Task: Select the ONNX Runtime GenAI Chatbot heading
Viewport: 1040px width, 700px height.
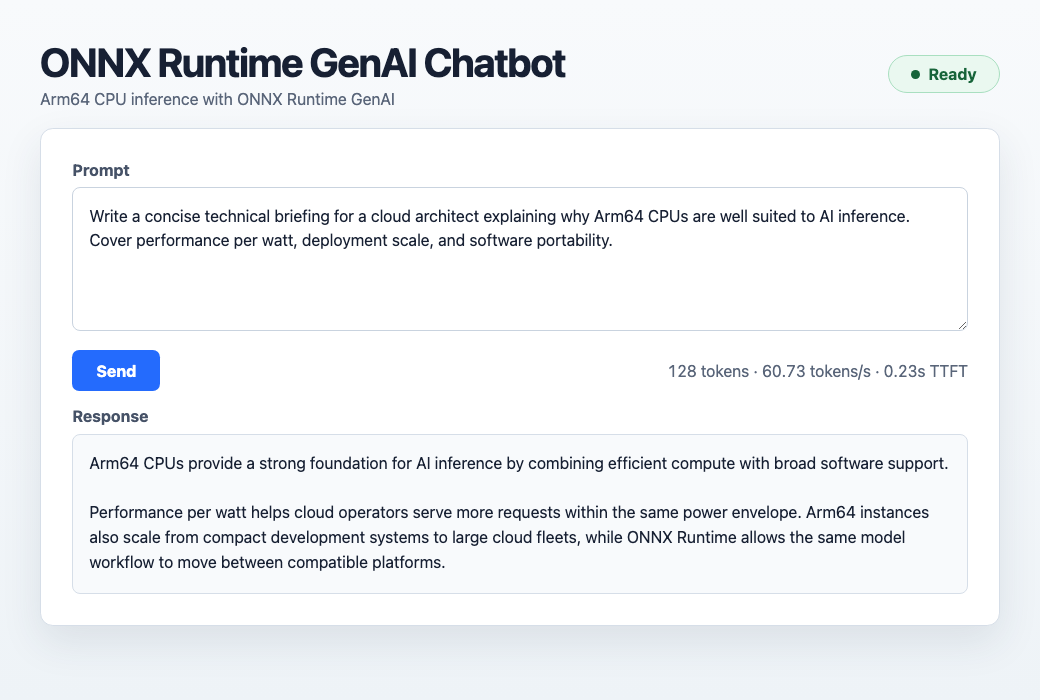Action: [302, 63]
